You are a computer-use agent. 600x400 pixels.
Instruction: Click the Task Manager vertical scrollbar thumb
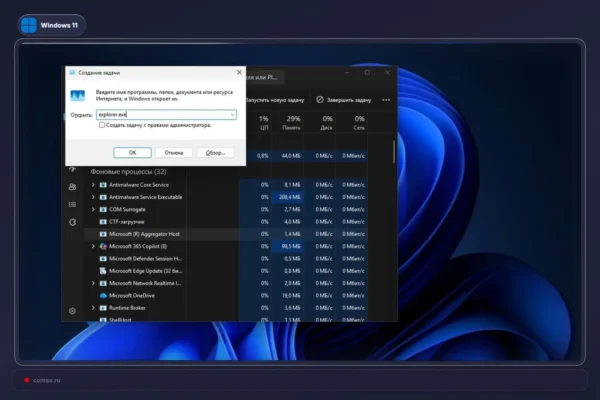point(394,152)
